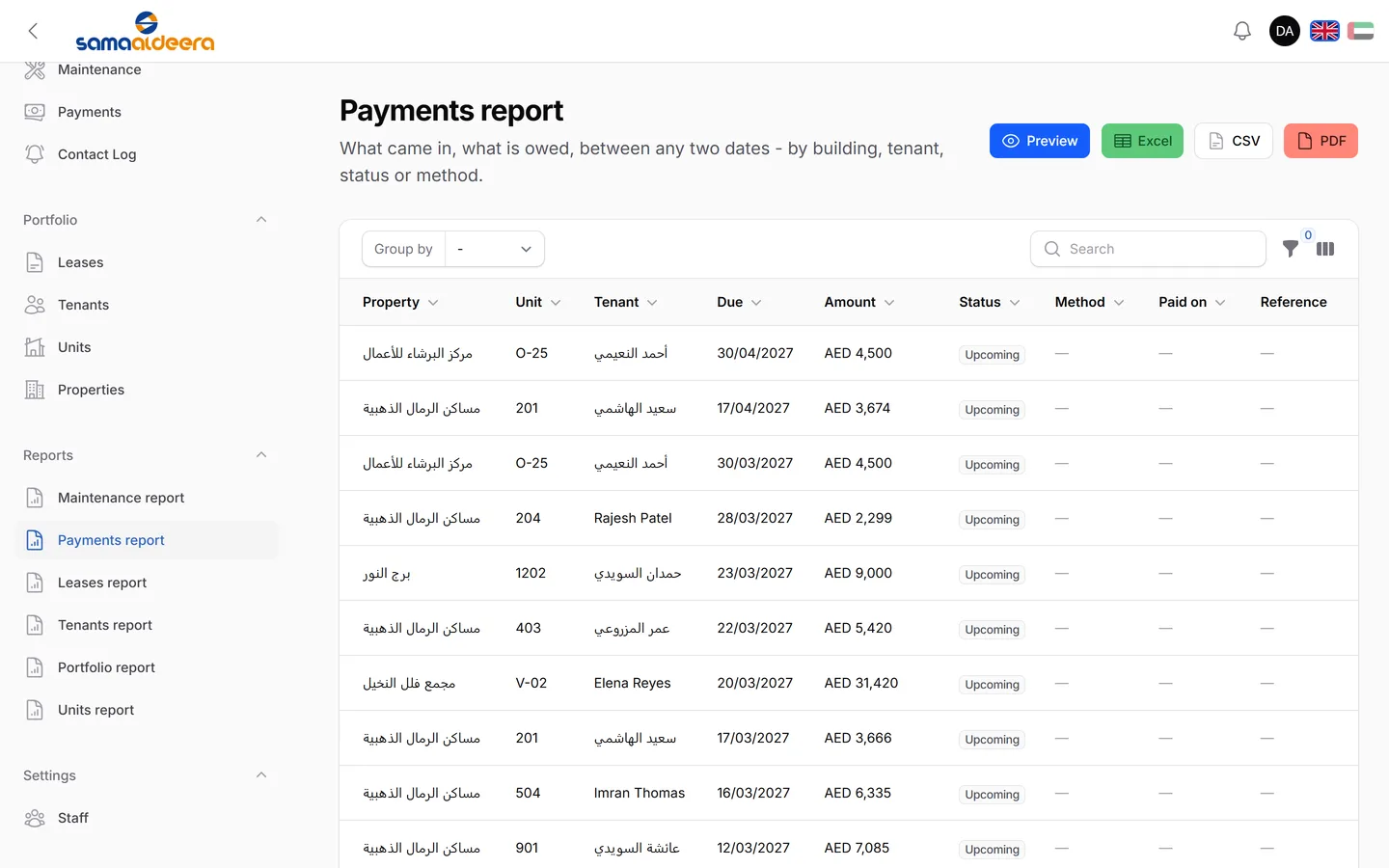Click the Samaaldeera logo
This screenshot has width=1389, height=868.
tap(145, 31)
